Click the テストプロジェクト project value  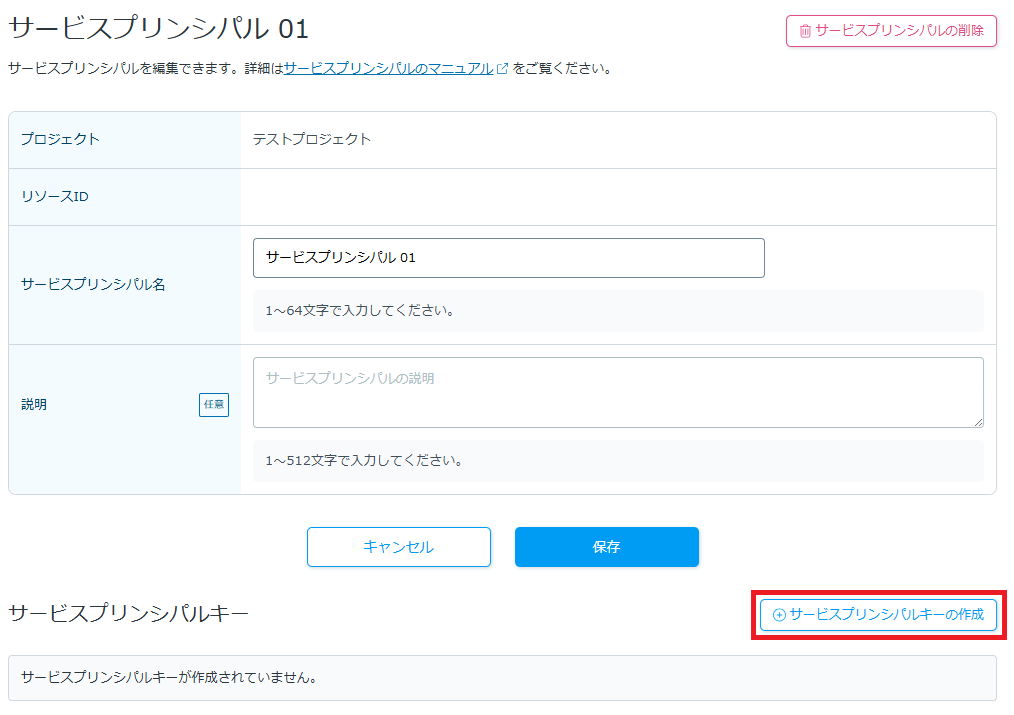coord(311,139)
